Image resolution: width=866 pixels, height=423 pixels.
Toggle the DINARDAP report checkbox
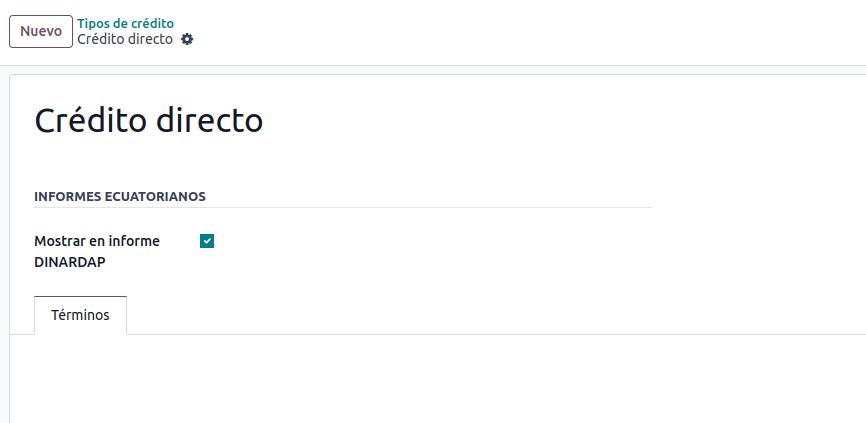pyautogui.click(x=207, y=241)
